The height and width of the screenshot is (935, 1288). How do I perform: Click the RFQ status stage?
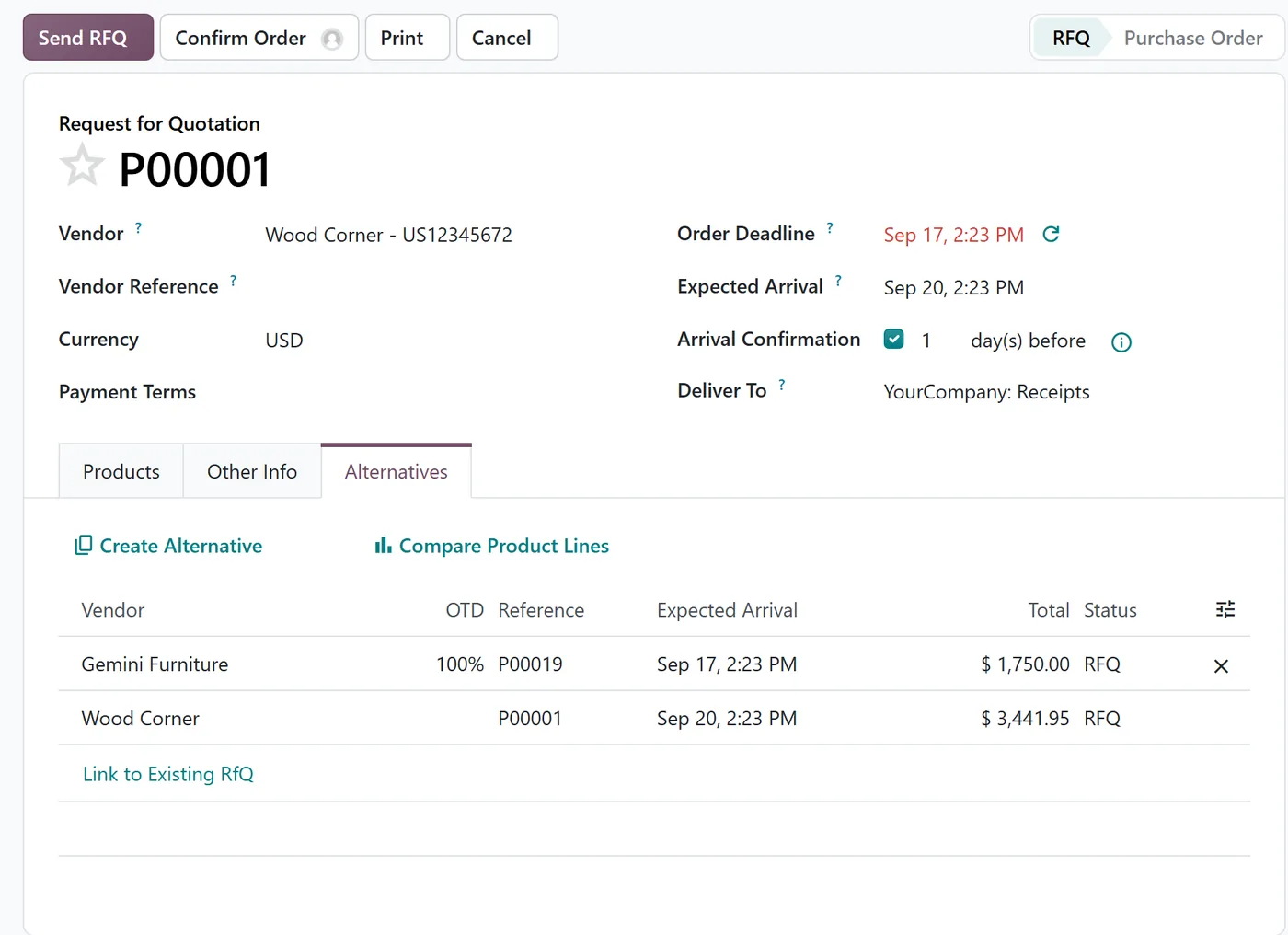[1070, 38]
